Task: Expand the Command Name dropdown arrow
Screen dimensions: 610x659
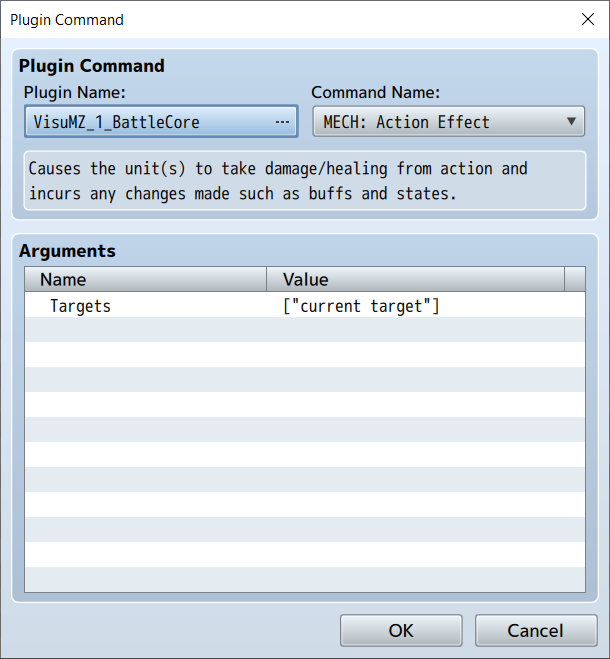Action: 571,122
